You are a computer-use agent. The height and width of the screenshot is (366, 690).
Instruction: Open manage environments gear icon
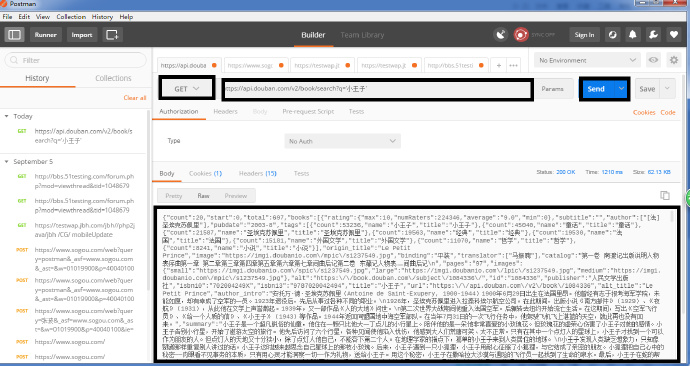(674, 60)
